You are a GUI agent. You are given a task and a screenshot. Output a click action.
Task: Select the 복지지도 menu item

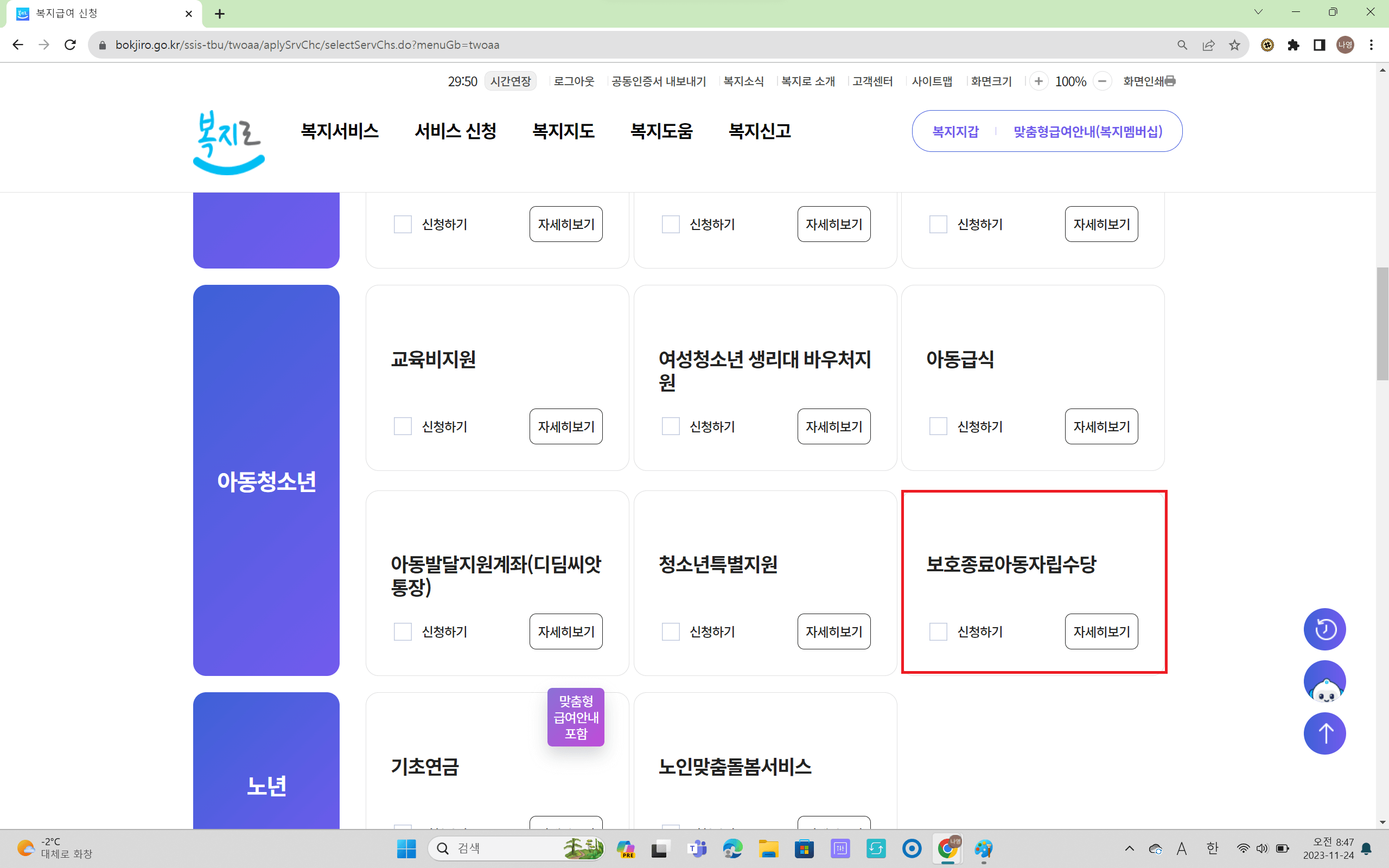pyautogui.click(x=564, y=131)
